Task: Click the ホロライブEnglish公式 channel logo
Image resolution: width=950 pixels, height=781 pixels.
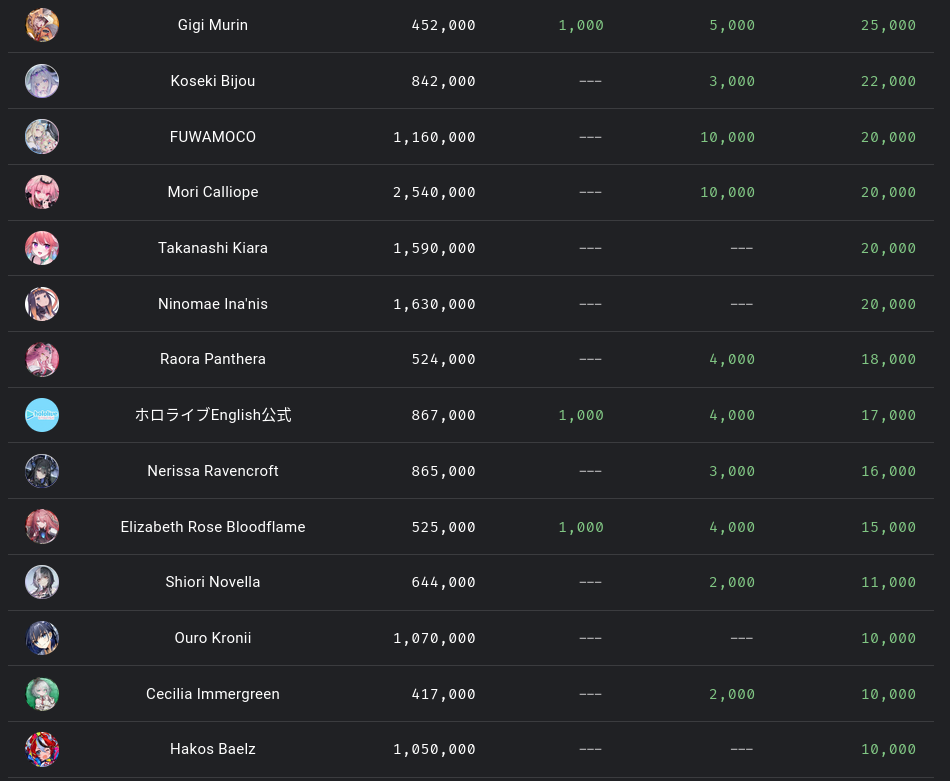Action: (42, 415)
